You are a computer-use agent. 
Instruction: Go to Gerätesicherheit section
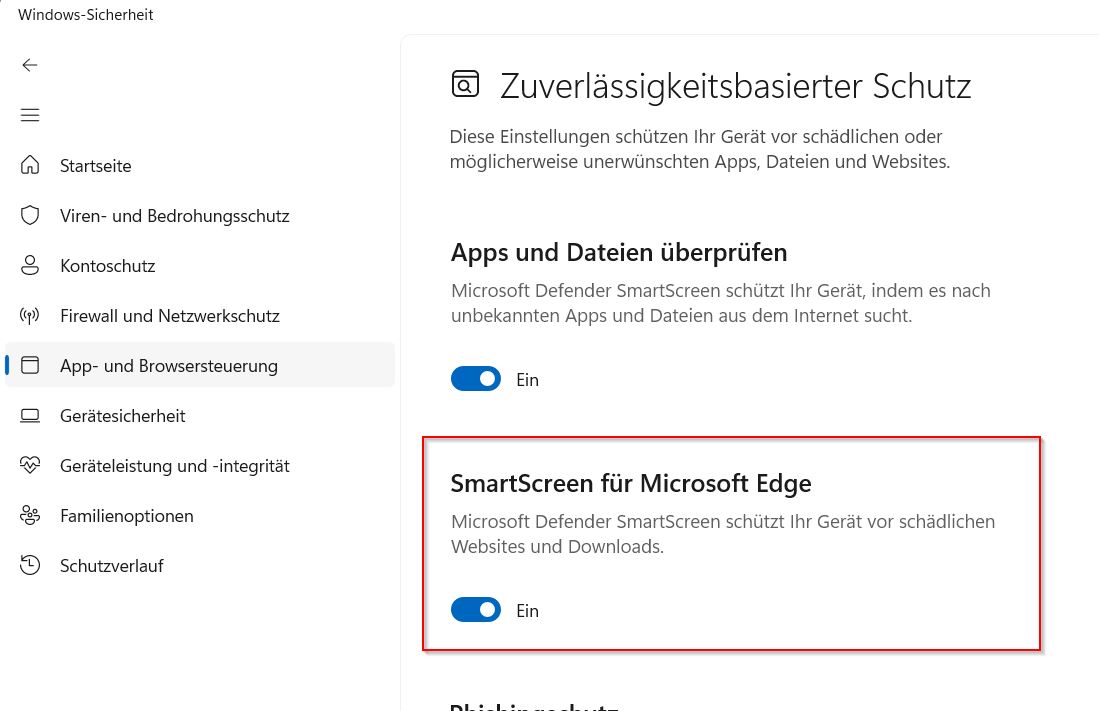click(122, 416)
